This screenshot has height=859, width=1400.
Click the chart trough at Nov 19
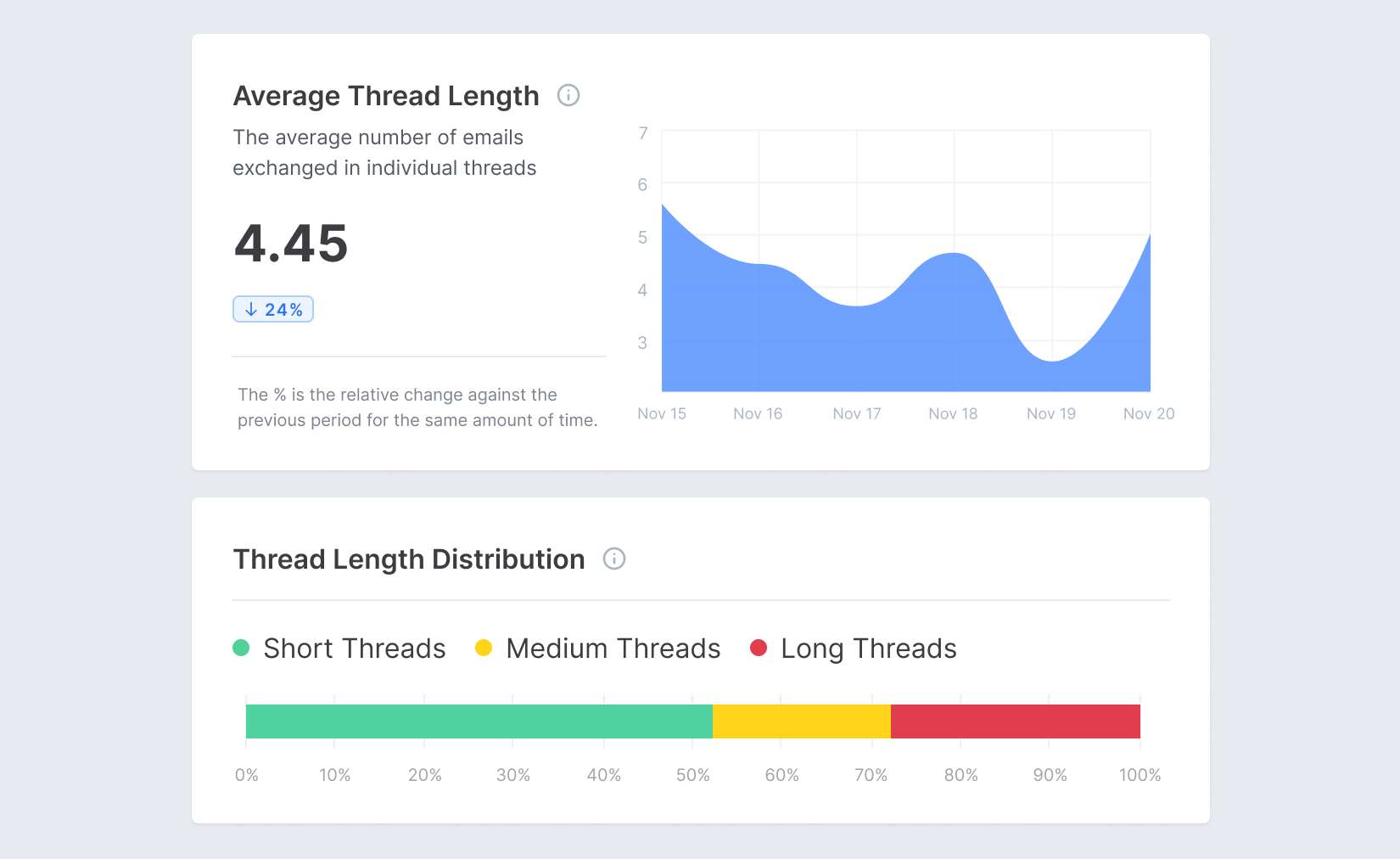tap(1052, 363)
